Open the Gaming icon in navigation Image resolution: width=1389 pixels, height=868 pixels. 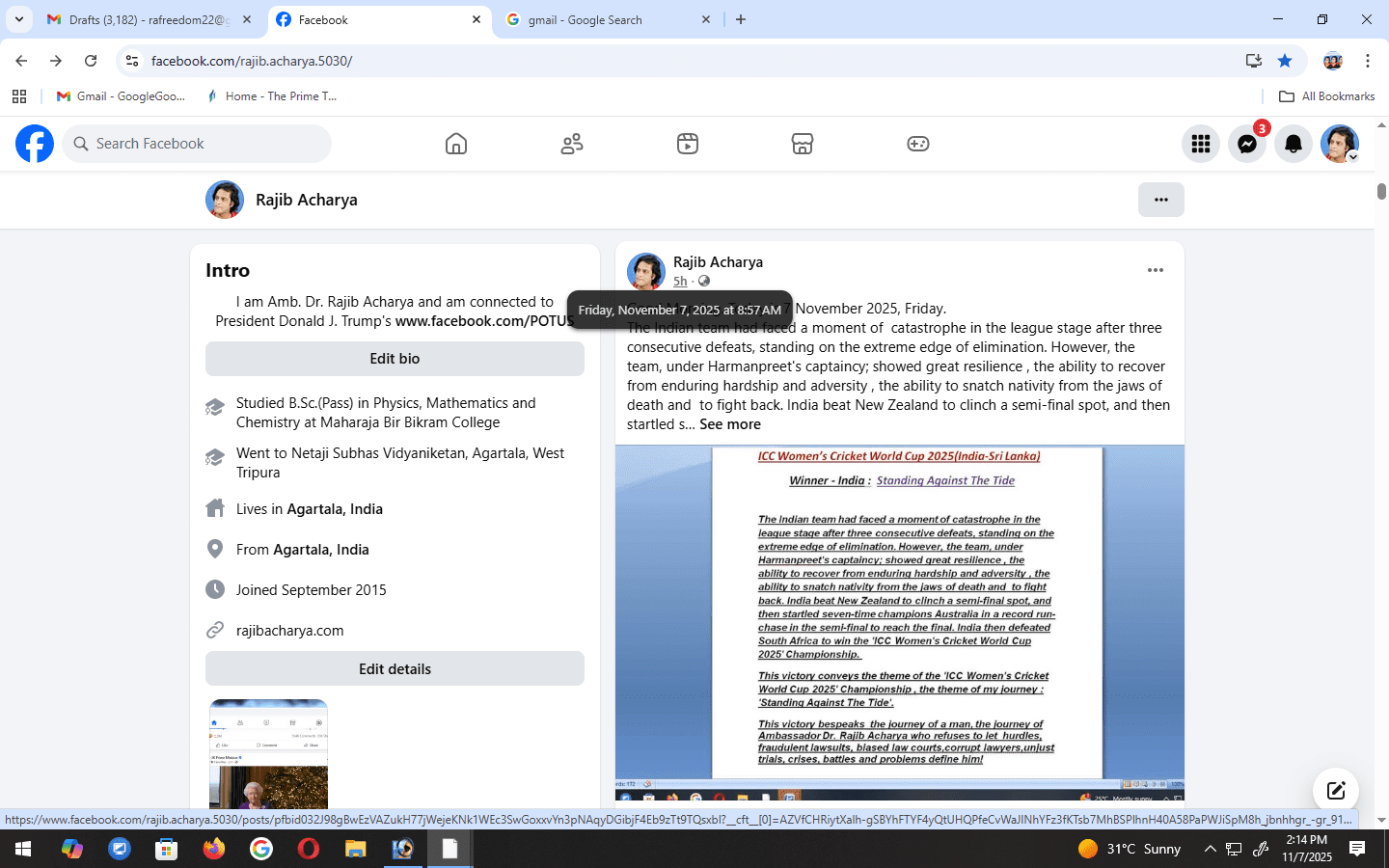click(x=918, y=144)
